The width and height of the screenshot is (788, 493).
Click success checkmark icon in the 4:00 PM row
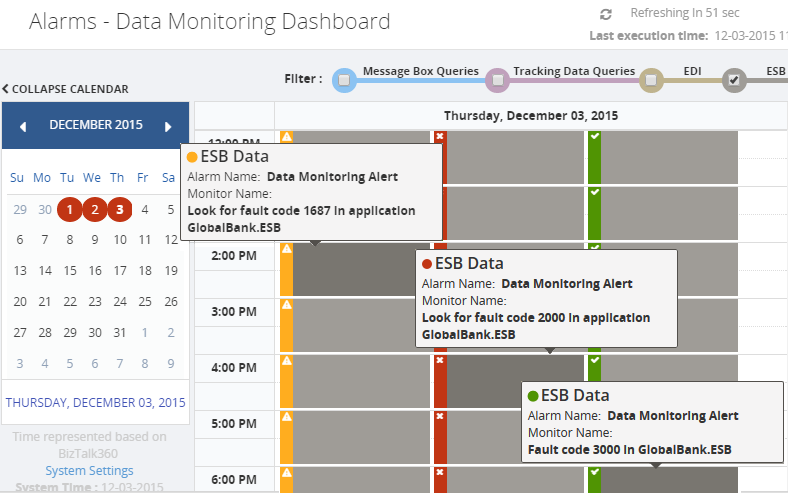(595, 360)
